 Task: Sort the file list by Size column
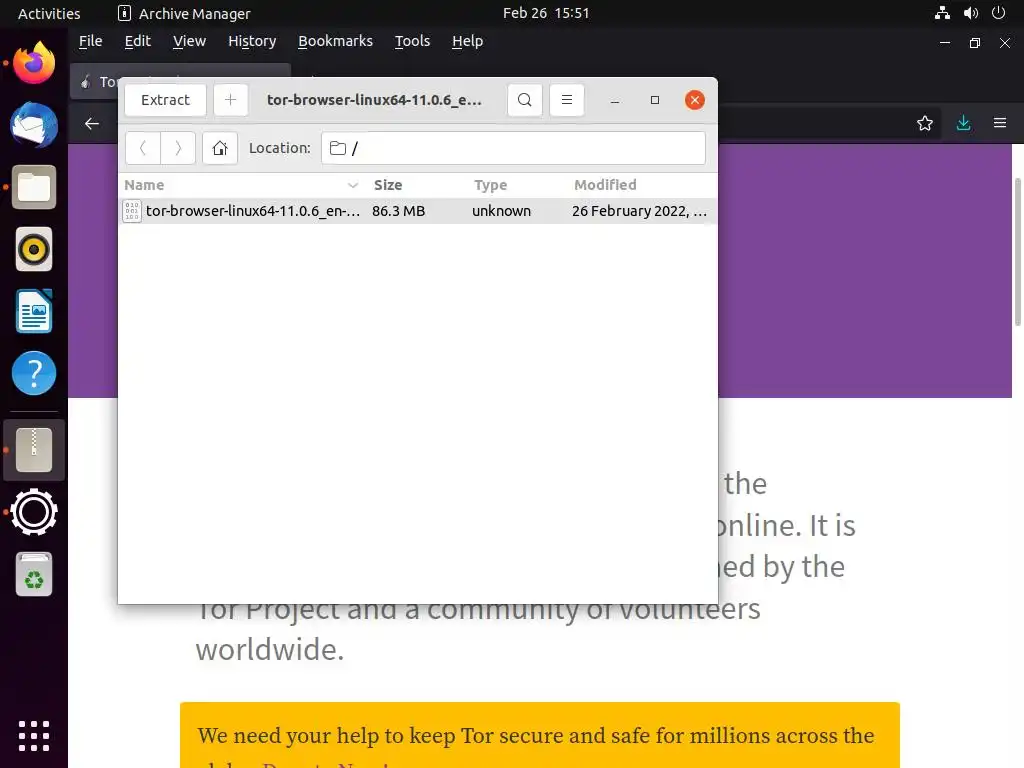(418, 185)
